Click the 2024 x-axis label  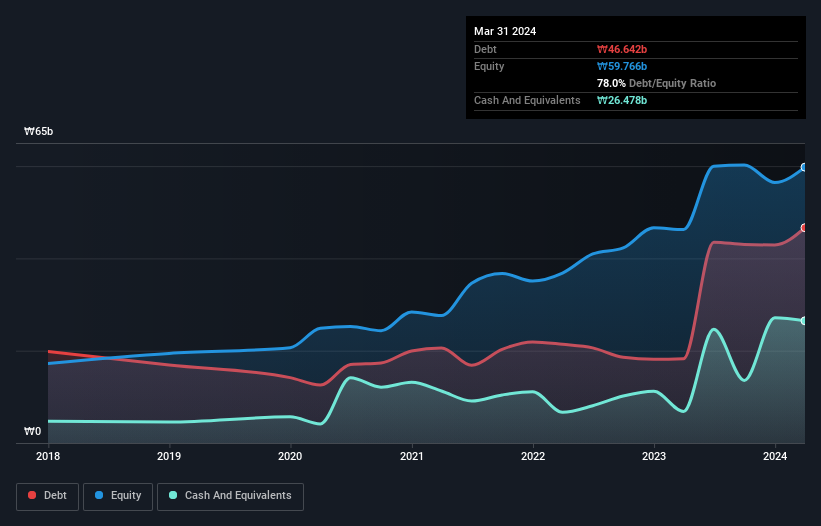[x=775, y=456]
